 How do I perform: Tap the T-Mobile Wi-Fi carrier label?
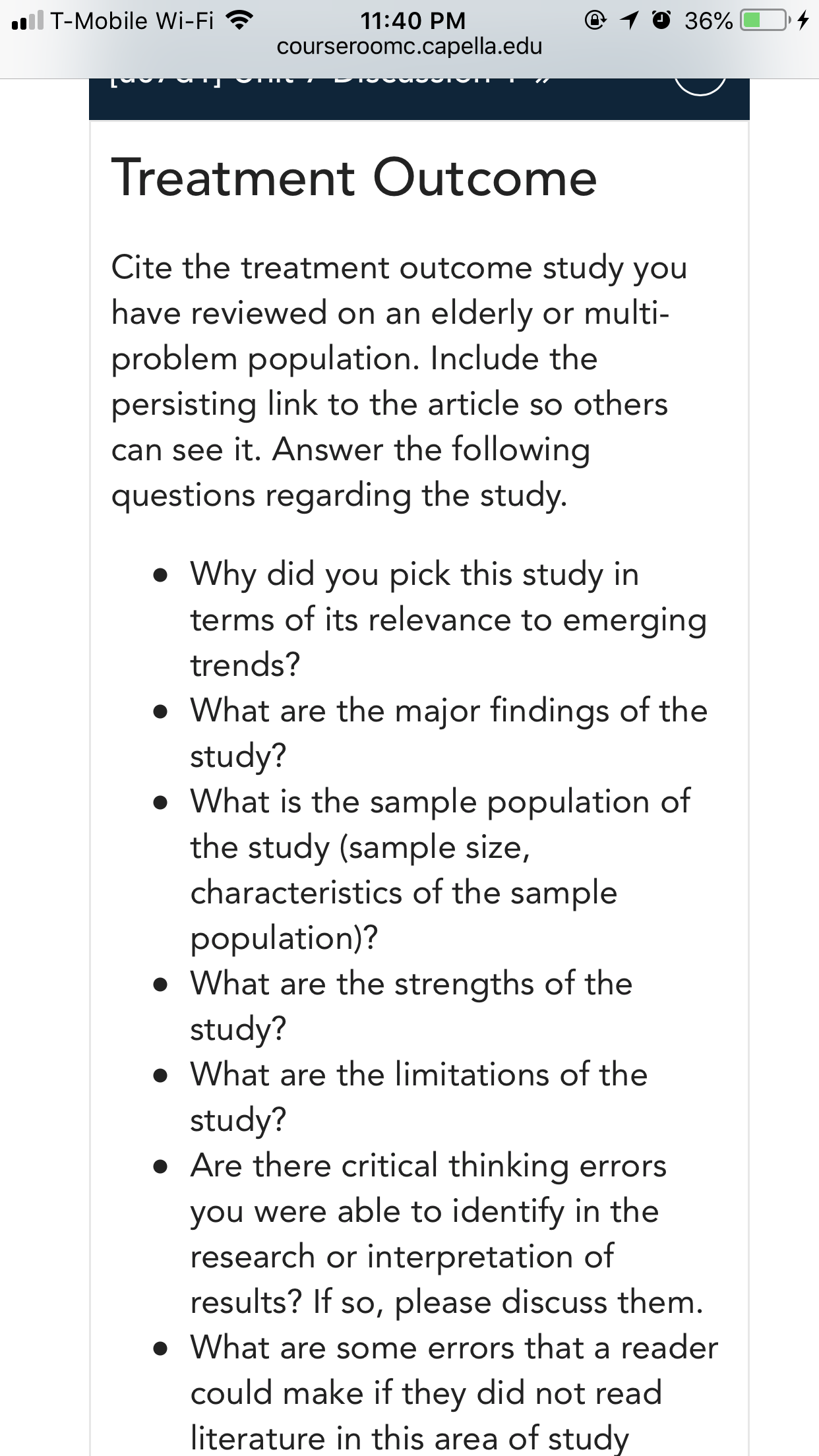tap(132, 21)
